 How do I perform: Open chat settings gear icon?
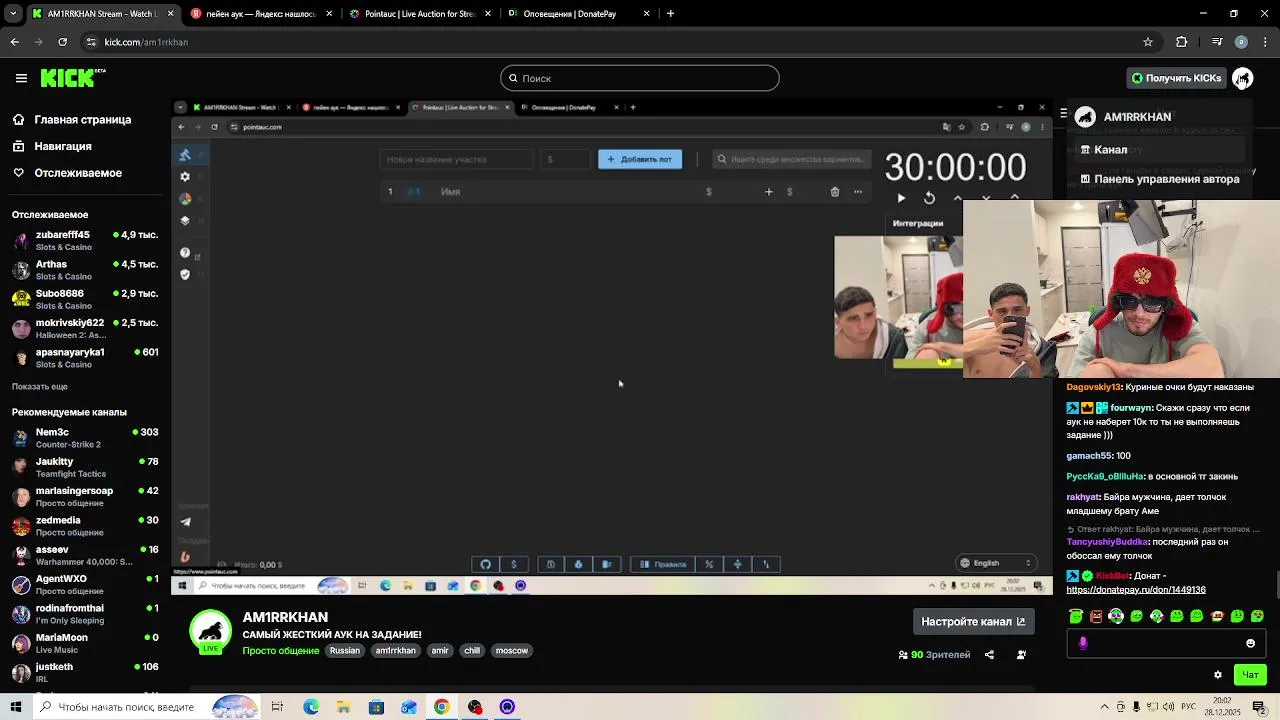pyautogui.click(x=1217, y=675)
